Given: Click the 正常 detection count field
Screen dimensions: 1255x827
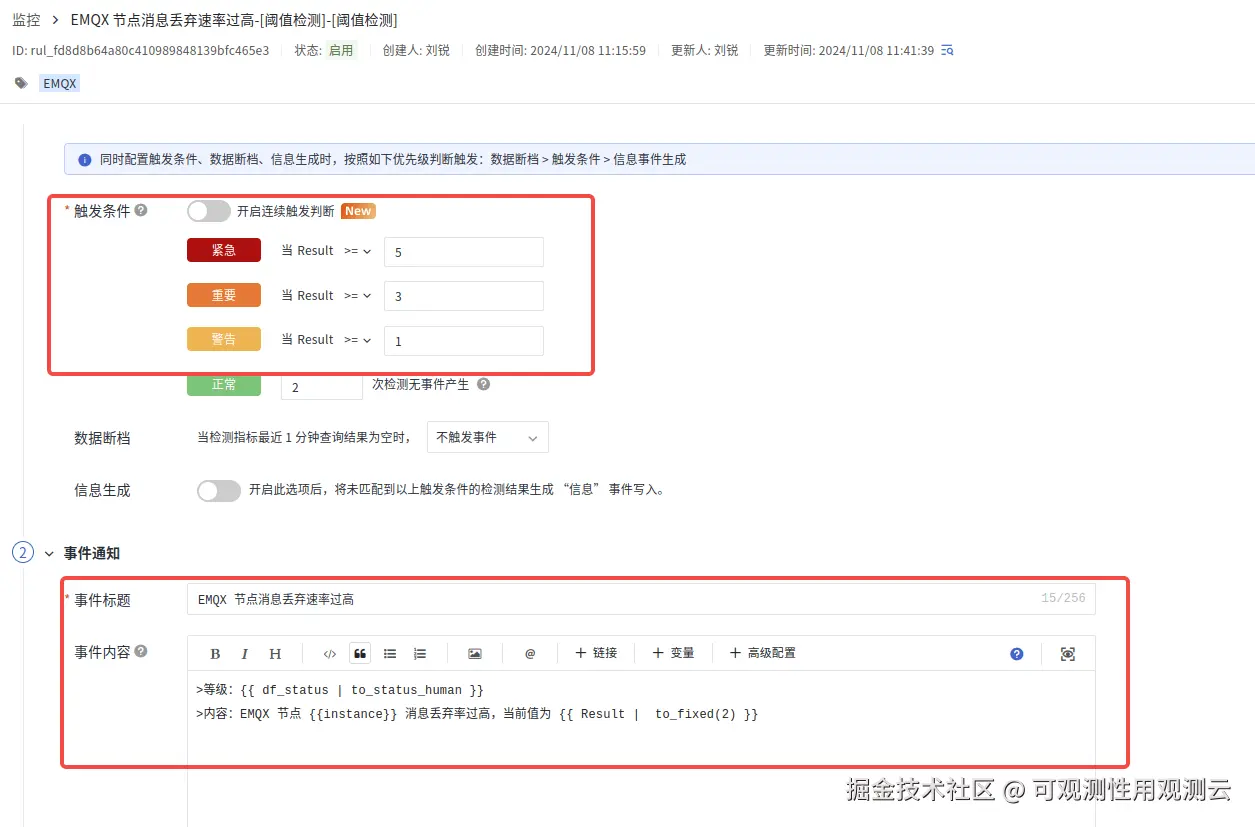Looking at the screenshot, I should point(322,386).
